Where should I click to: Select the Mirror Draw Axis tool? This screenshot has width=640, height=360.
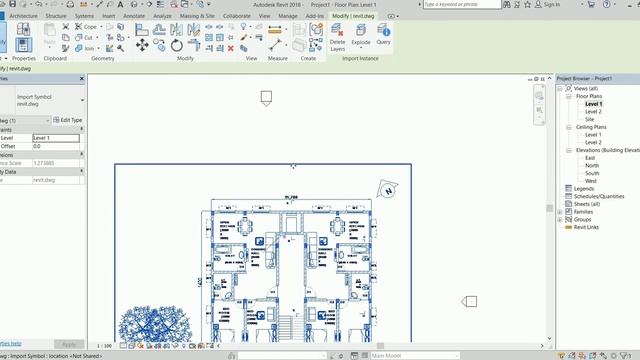tap(194, 29)
